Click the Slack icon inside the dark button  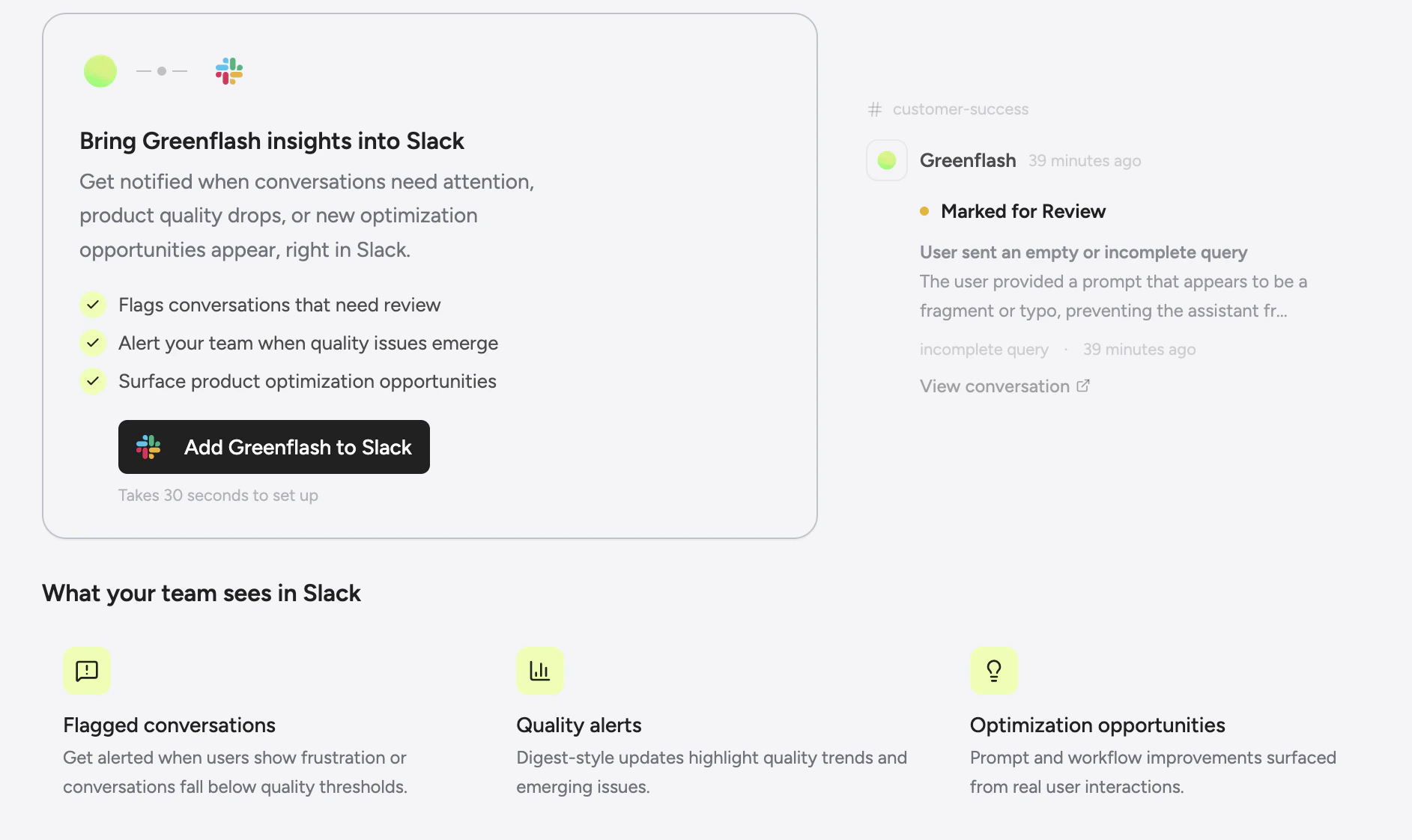(x=148, y=447)
